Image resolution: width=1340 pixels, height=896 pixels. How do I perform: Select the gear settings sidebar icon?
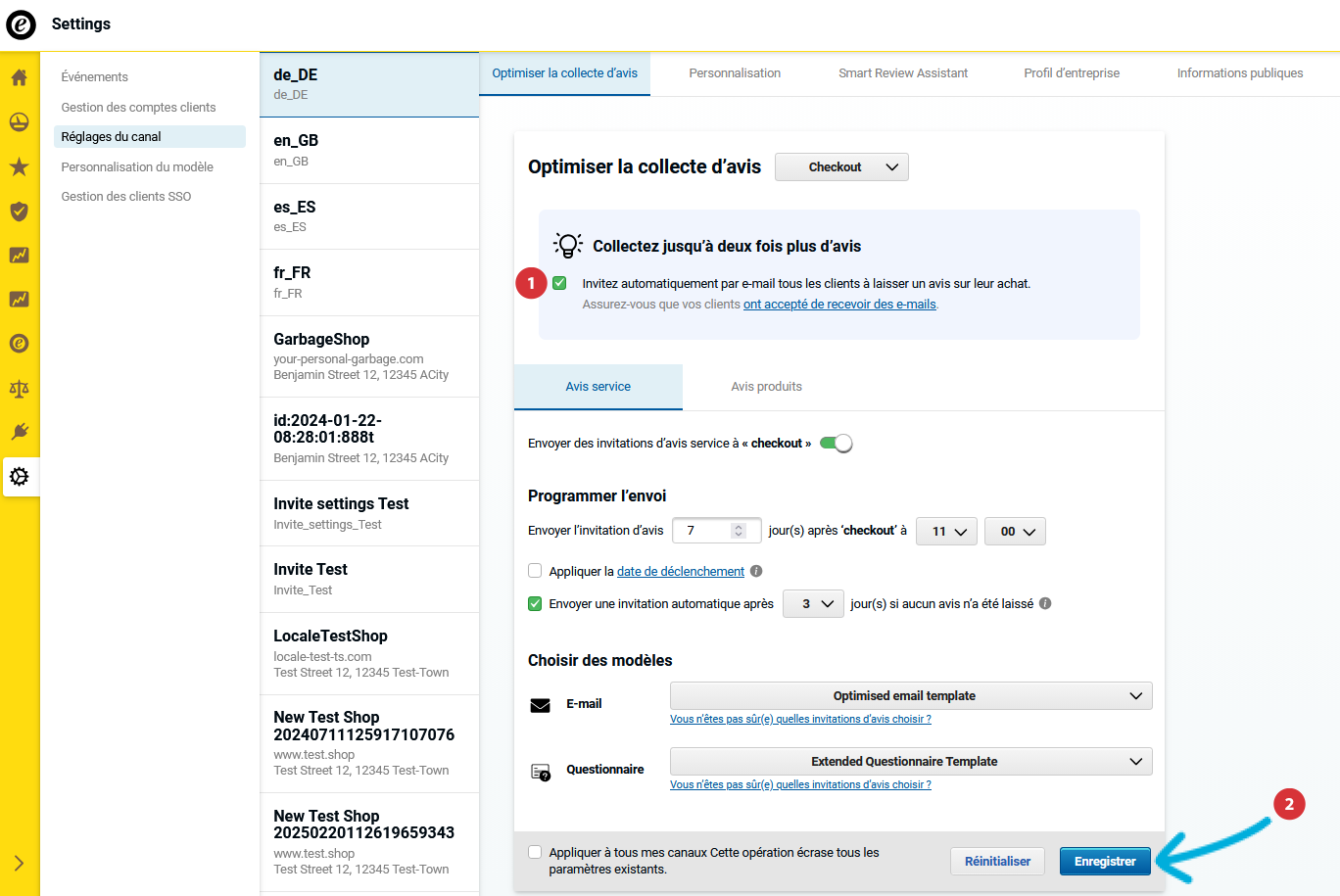coord(19,477)
